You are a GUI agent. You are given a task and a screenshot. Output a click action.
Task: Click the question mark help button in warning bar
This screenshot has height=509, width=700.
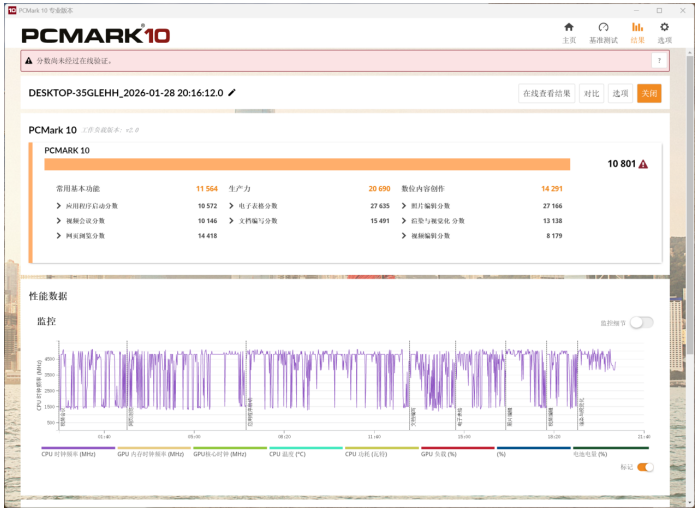pyautogui.click(x=659, y=61)
